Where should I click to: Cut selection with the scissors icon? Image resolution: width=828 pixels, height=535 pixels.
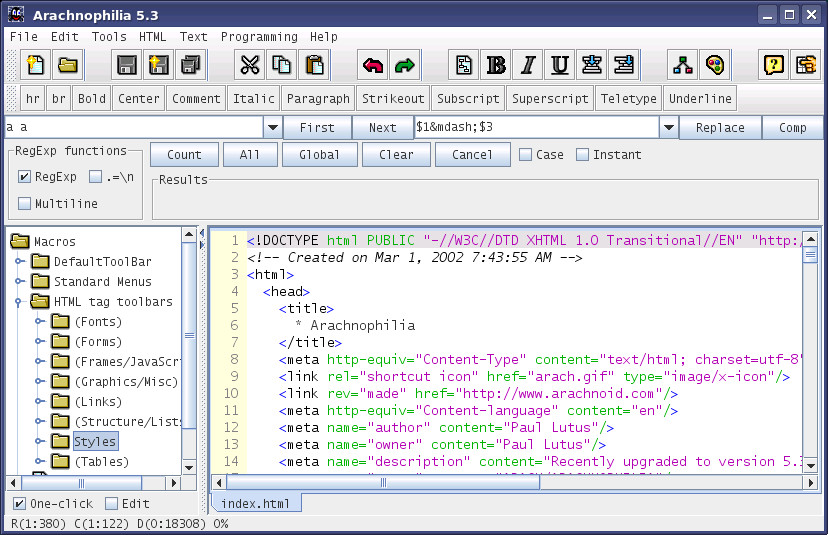250,65
